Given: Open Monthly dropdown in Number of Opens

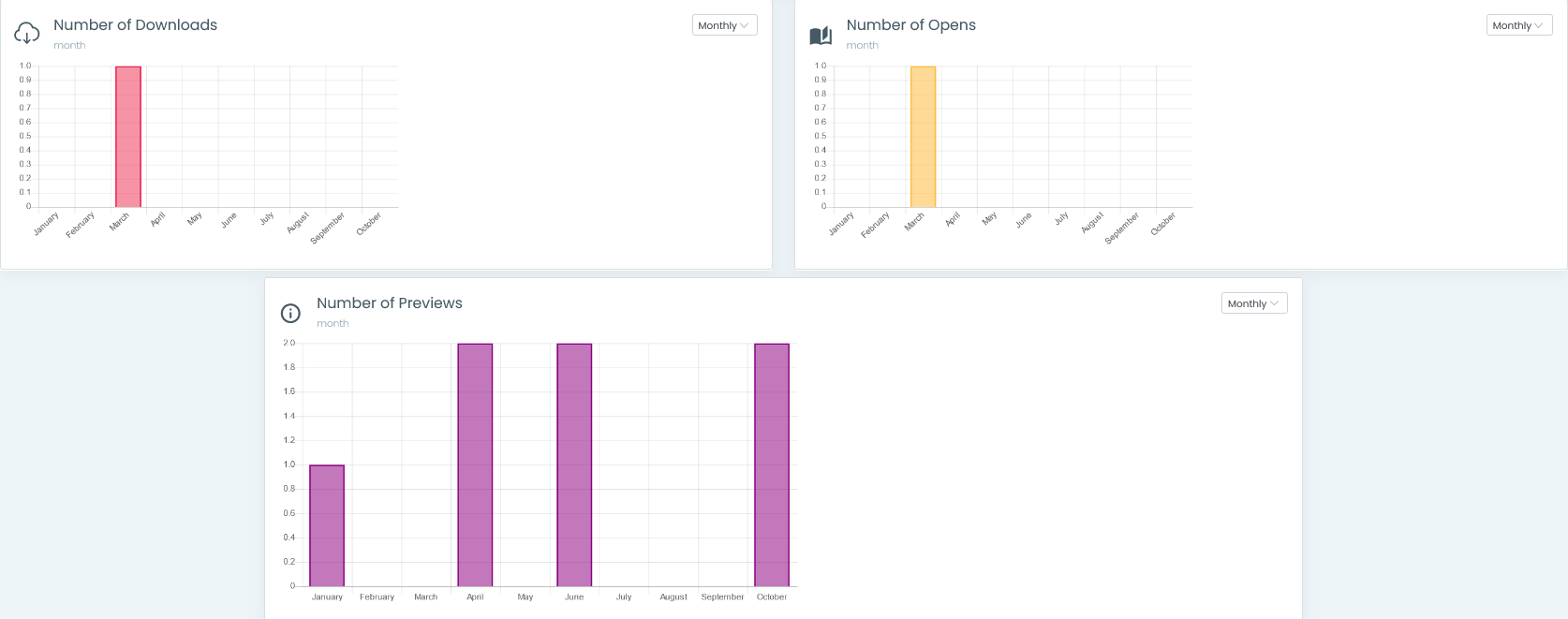Looking at the screenshot, I should coord(1518,25).
